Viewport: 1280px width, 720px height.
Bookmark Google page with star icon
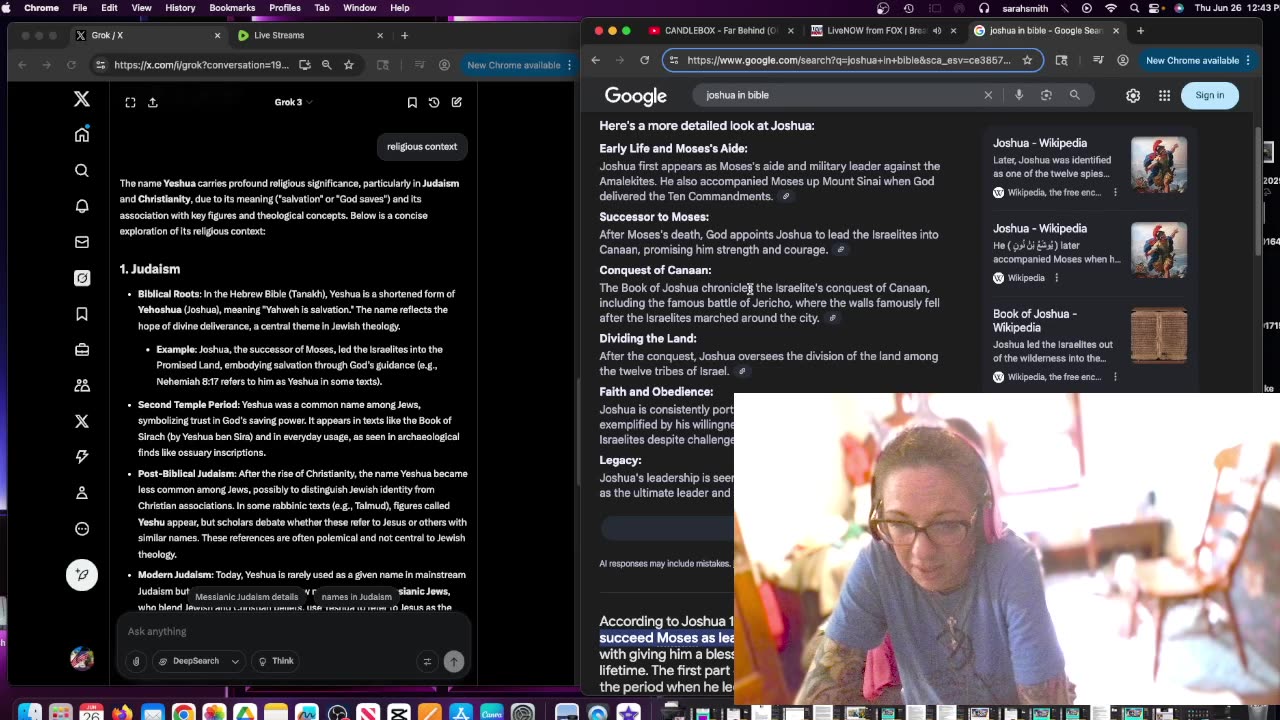point(1027,60)
